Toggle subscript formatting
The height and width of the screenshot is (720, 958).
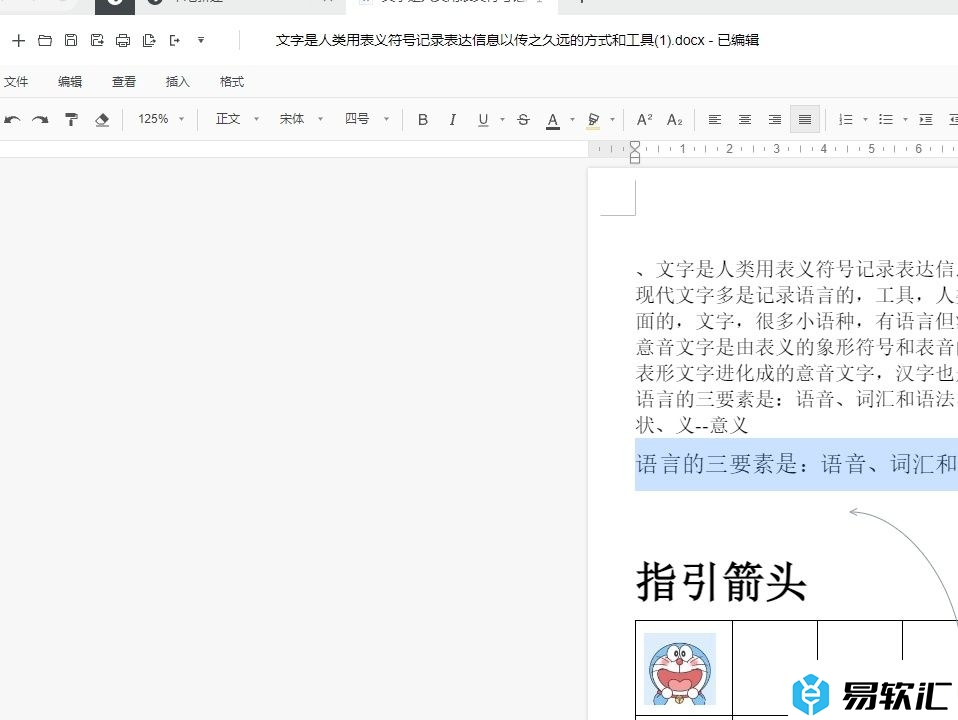coord(675,120)
